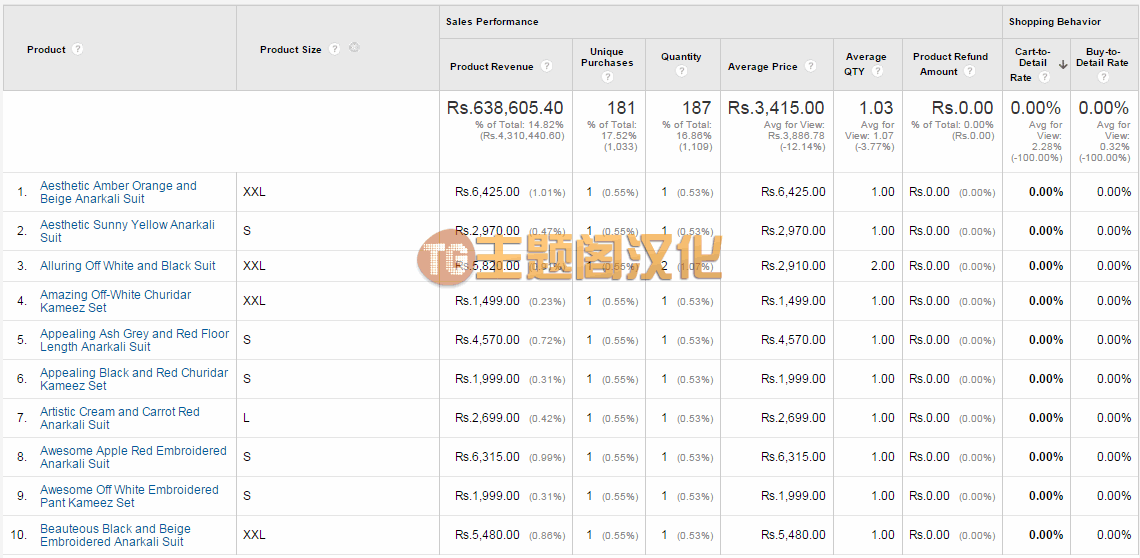This screenshot has height=558, width=1140.
Task: Open Artistic Cream and Carrot Red Anarkali Suit
Action: pos(120,418)
